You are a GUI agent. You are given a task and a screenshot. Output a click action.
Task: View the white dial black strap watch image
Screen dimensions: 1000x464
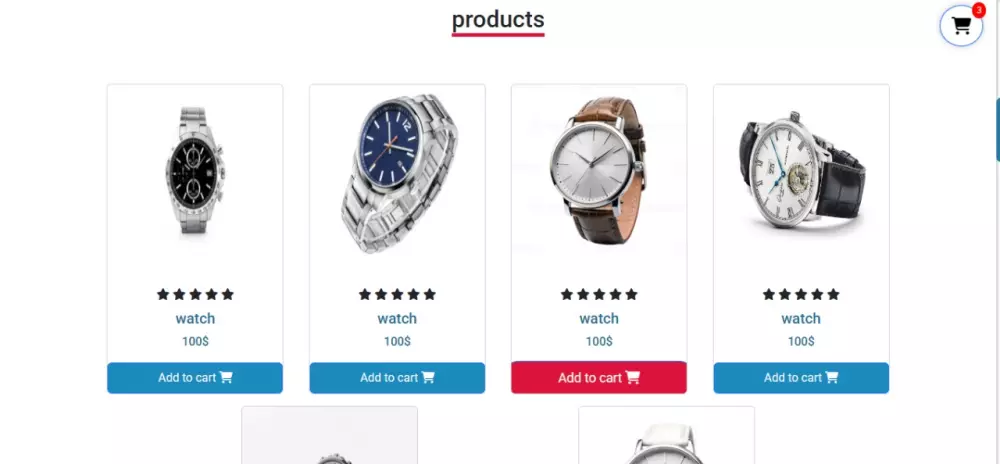pos(802,169)
